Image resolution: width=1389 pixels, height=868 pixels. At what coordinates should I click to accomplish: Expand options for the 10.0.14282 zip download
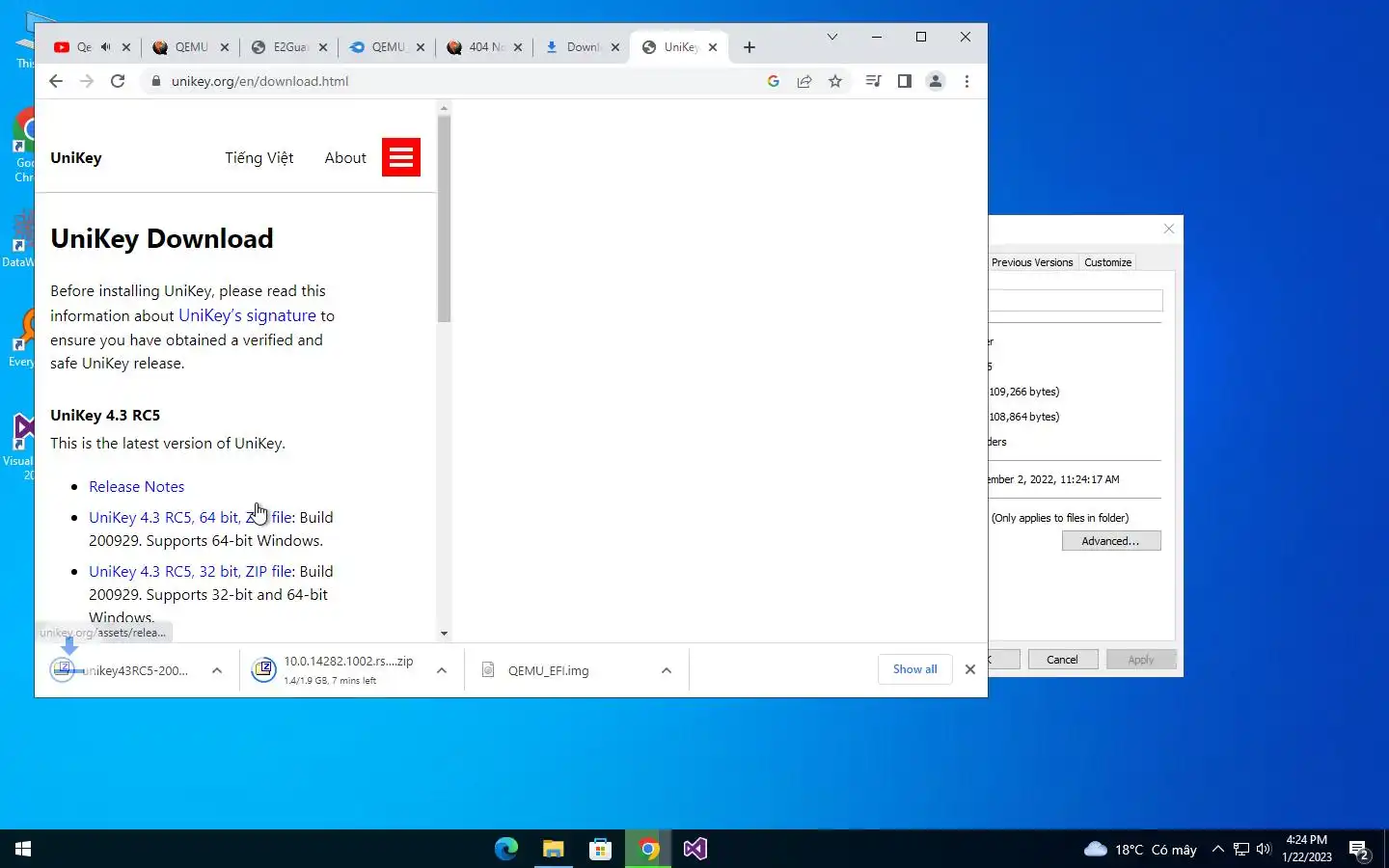(x=442, y=670)
